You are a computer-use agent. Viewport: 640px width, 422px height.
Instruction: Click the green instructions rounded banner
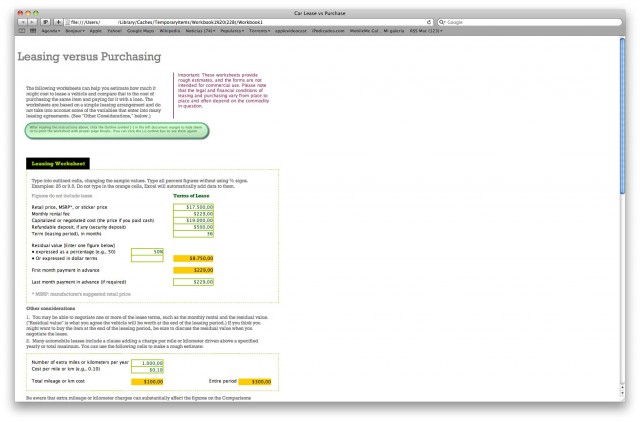click(117, 131)
